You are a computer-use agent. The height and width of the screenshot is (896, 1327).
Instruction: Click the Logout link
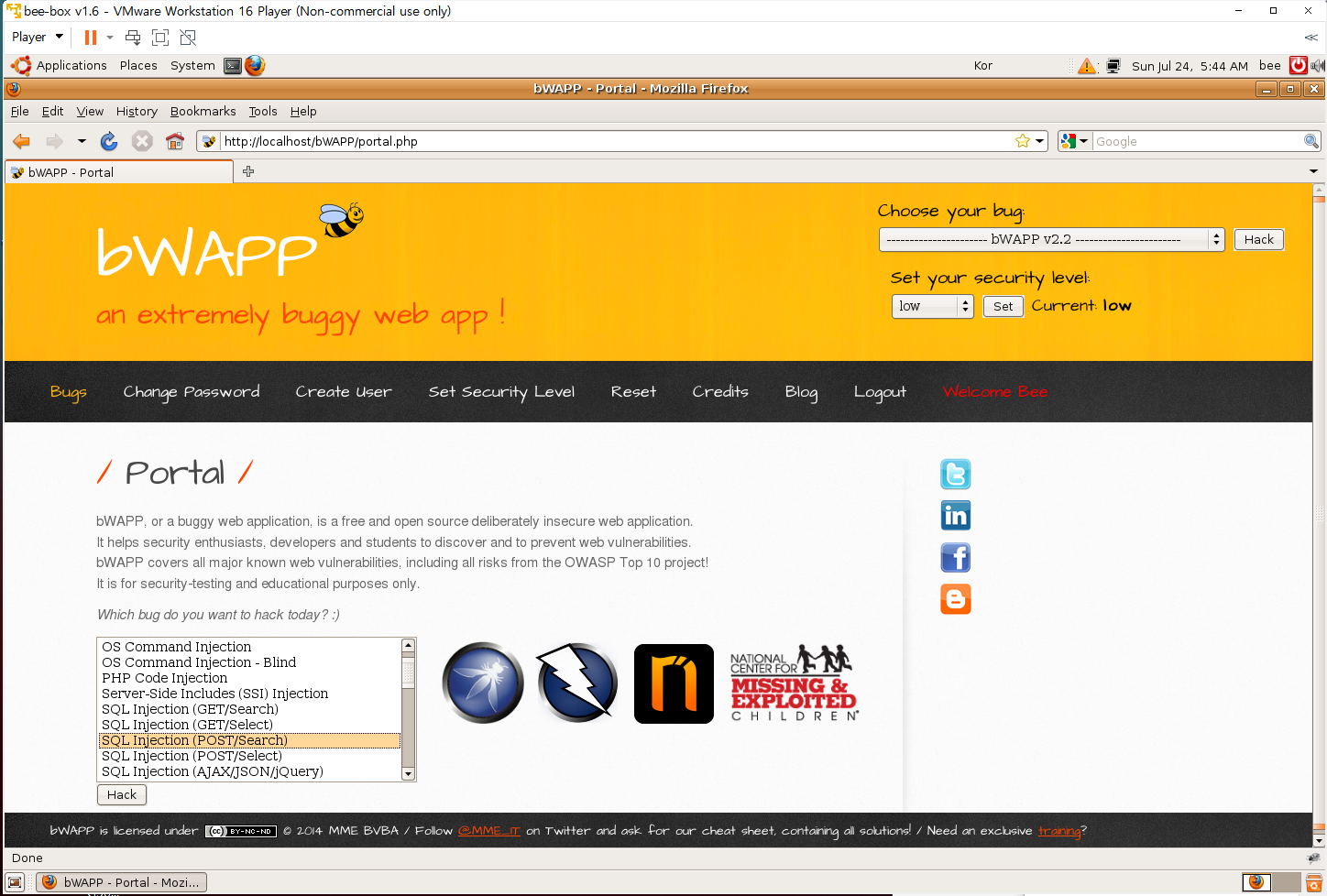pos(880,391)
